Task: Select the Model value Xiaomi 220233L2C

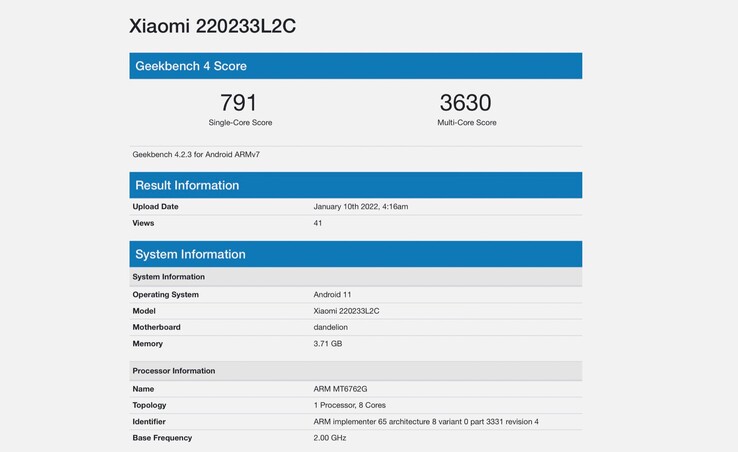Action: (x=346, y=311)
